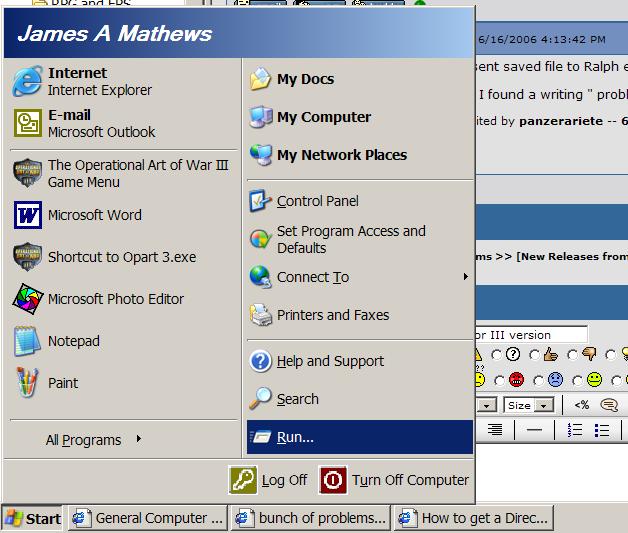The width and height of the screenshot is (628, 533).
Task: Select the thumbs up post icon radio
Action: (534, 355)
